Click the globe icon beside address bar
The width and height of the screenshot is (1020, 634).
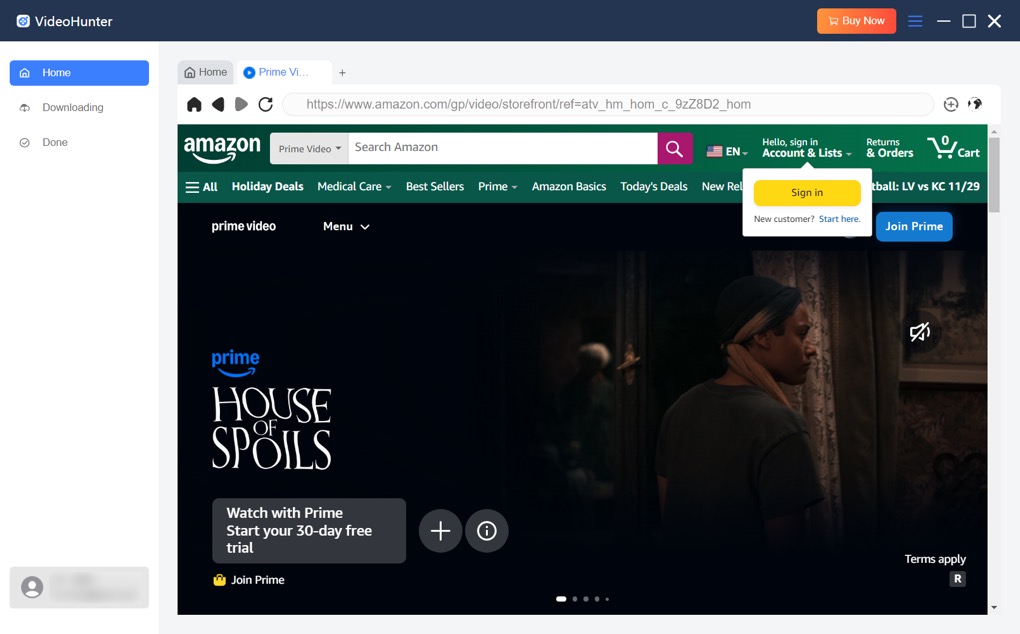(x=974, y=104)
